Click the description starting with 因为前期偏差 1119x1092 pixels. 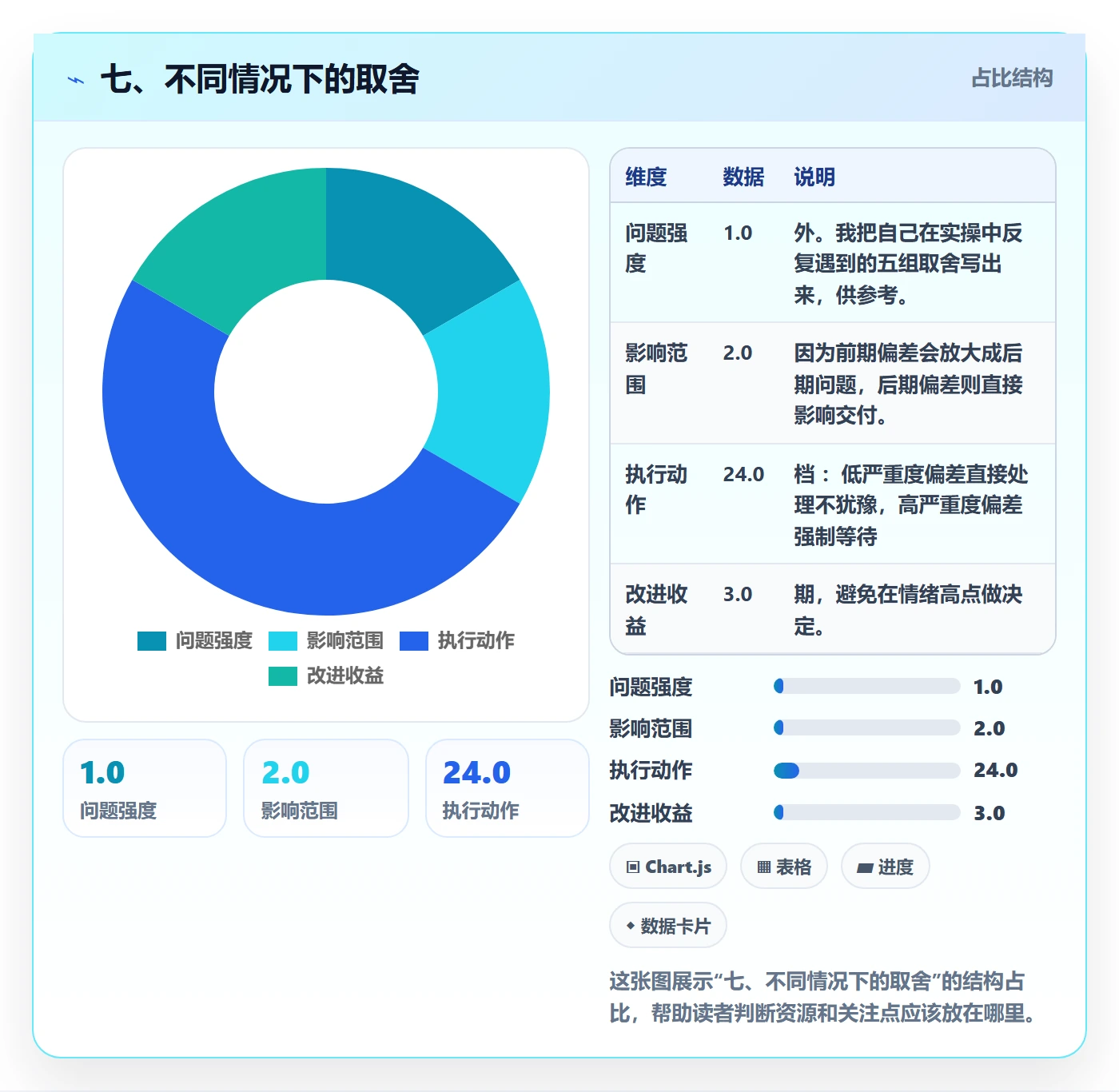(908, 384)
